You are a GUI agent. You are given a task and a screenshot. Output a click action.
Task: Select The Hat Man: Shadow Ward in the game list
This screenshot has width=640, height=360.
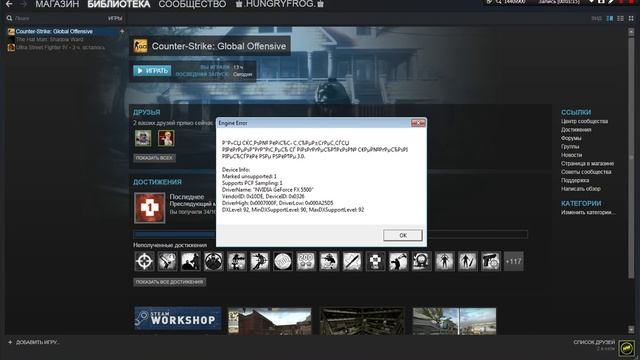[x=49, y=39]
